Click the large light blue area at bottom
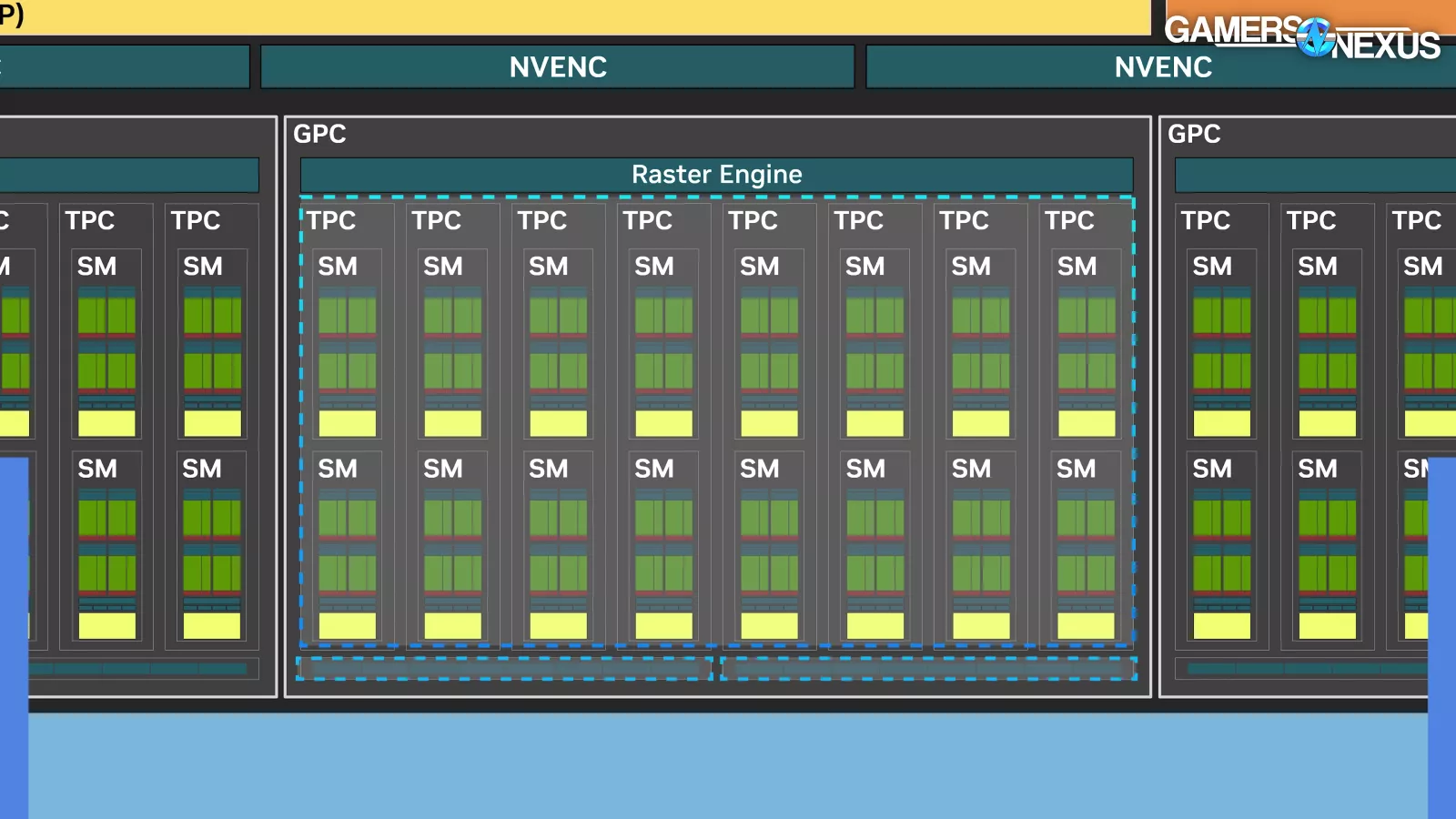Viewport: 1456px width, 819px height. [728, 764]
